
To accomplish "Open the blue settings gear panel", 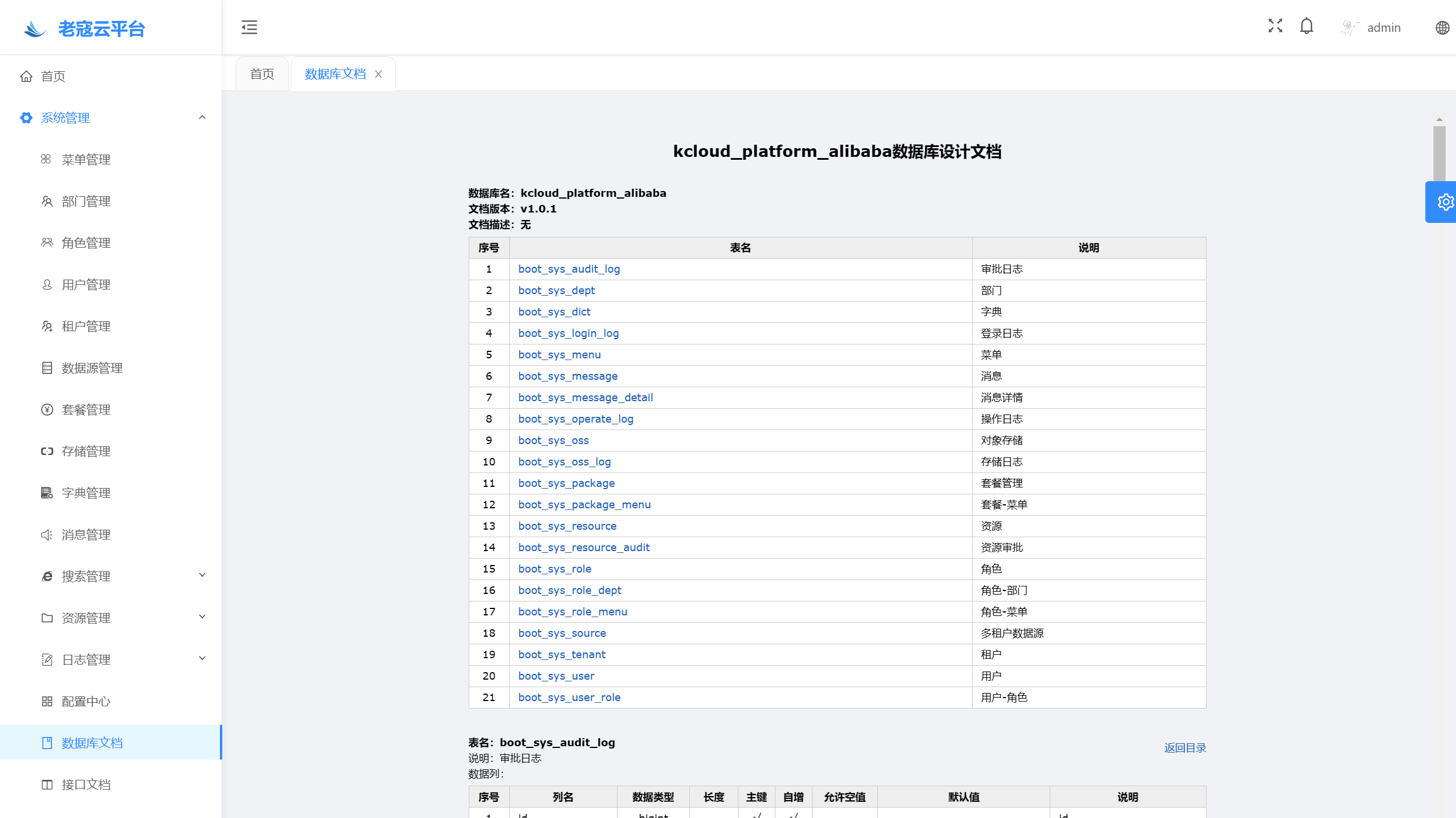I will pyautogui.click(x=1444, y=202).
